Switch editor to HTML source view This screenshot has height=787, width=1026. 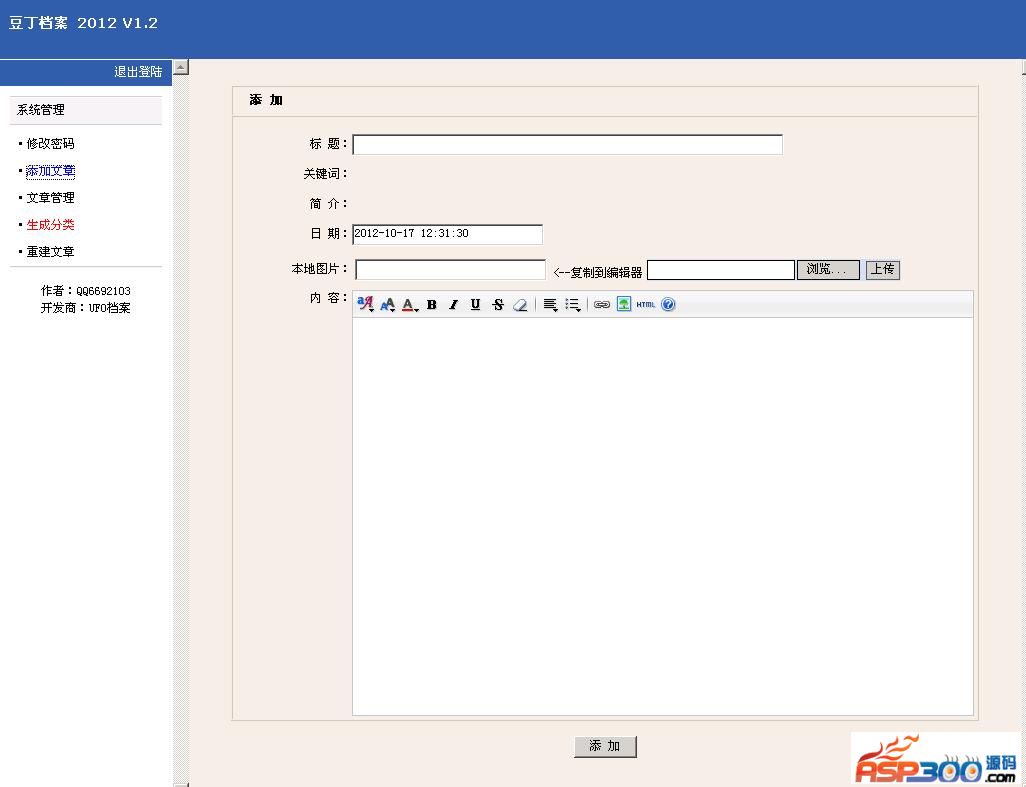646,304
